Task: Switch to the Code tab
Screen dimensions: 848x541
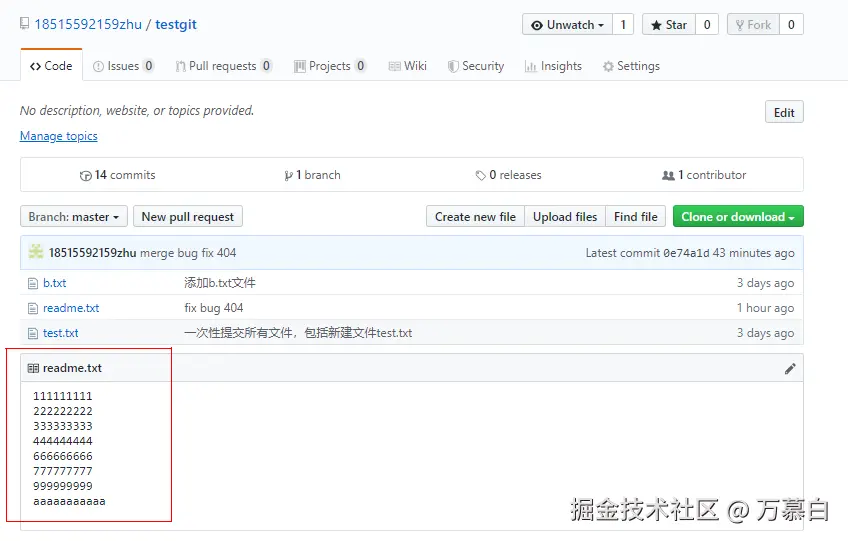Action: 51,65
